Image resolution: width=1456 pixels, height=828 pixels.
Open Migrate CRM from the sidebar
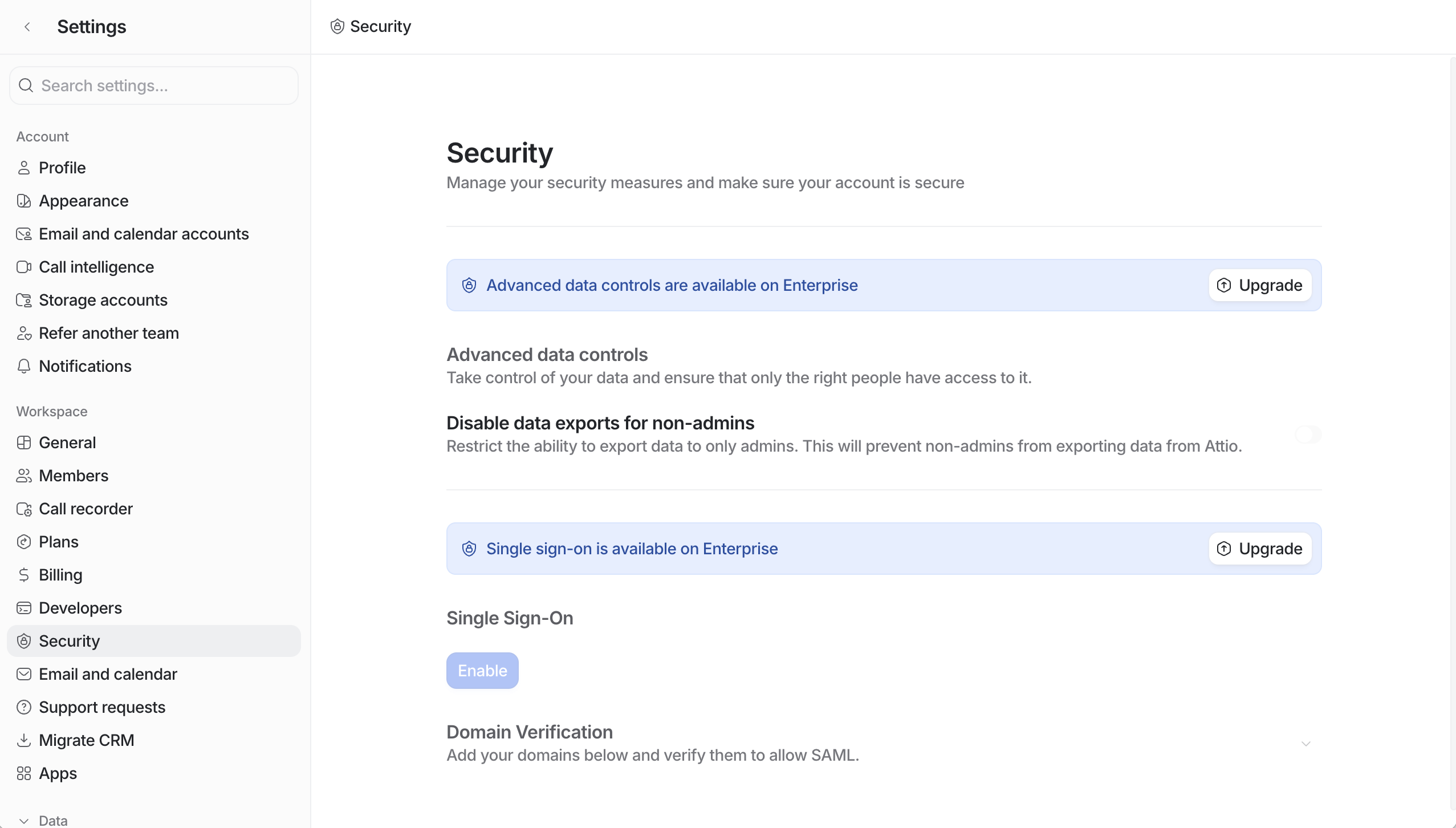(86, 740)
